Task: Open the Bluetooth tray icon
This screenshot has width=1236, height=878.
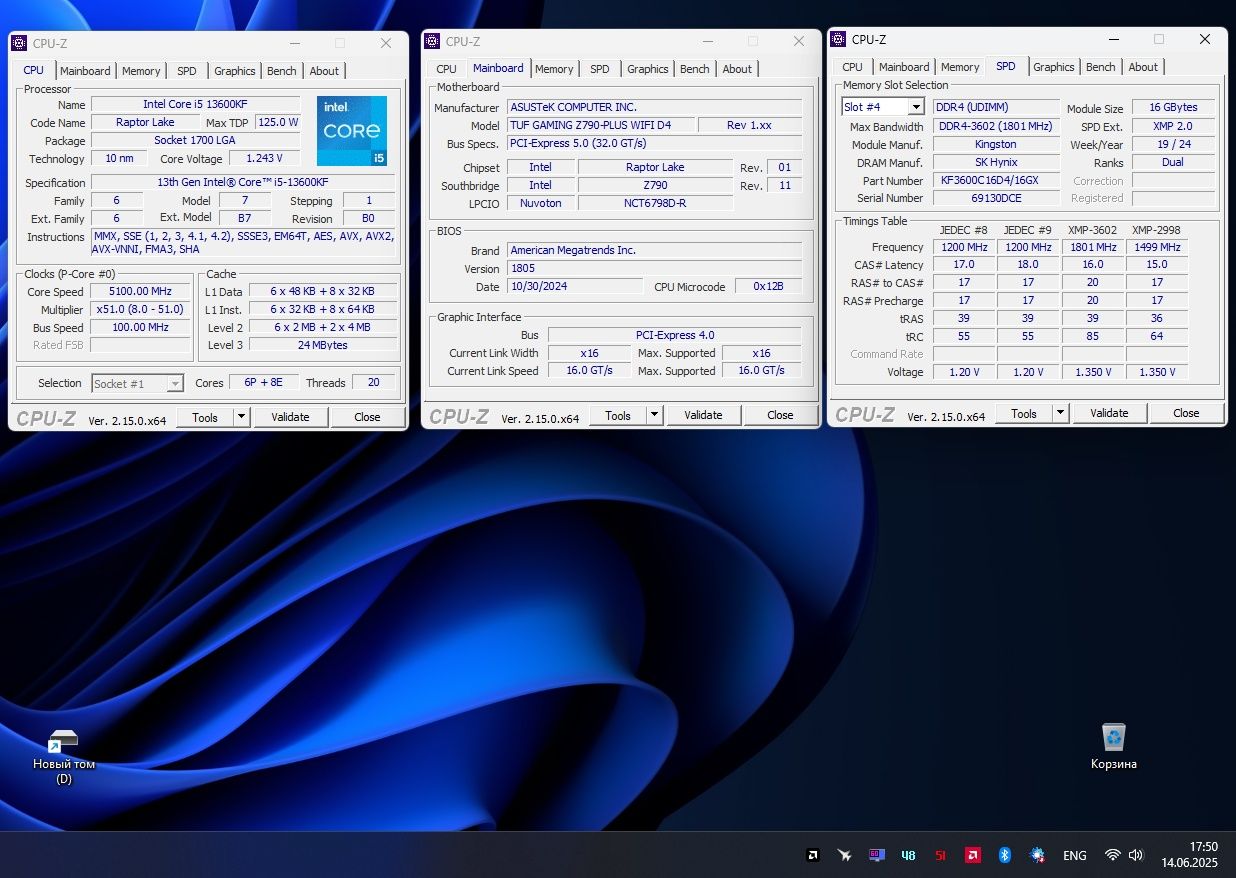Action: point(1005,855)
